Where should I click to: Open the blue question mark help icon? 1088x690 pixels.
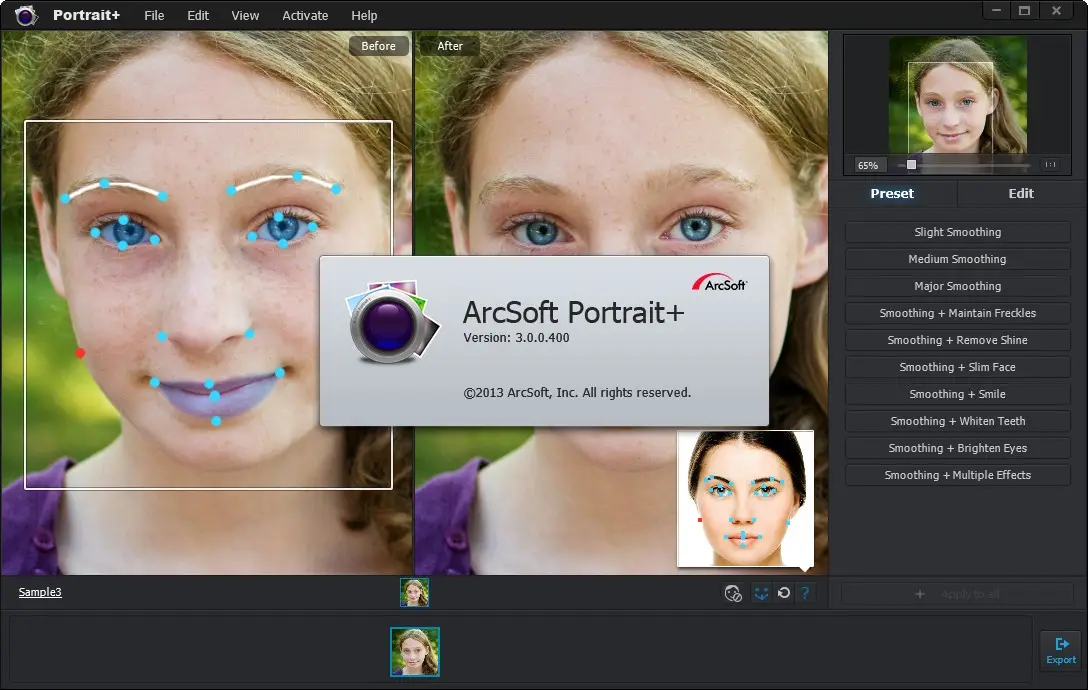click(x=805, y=593)
